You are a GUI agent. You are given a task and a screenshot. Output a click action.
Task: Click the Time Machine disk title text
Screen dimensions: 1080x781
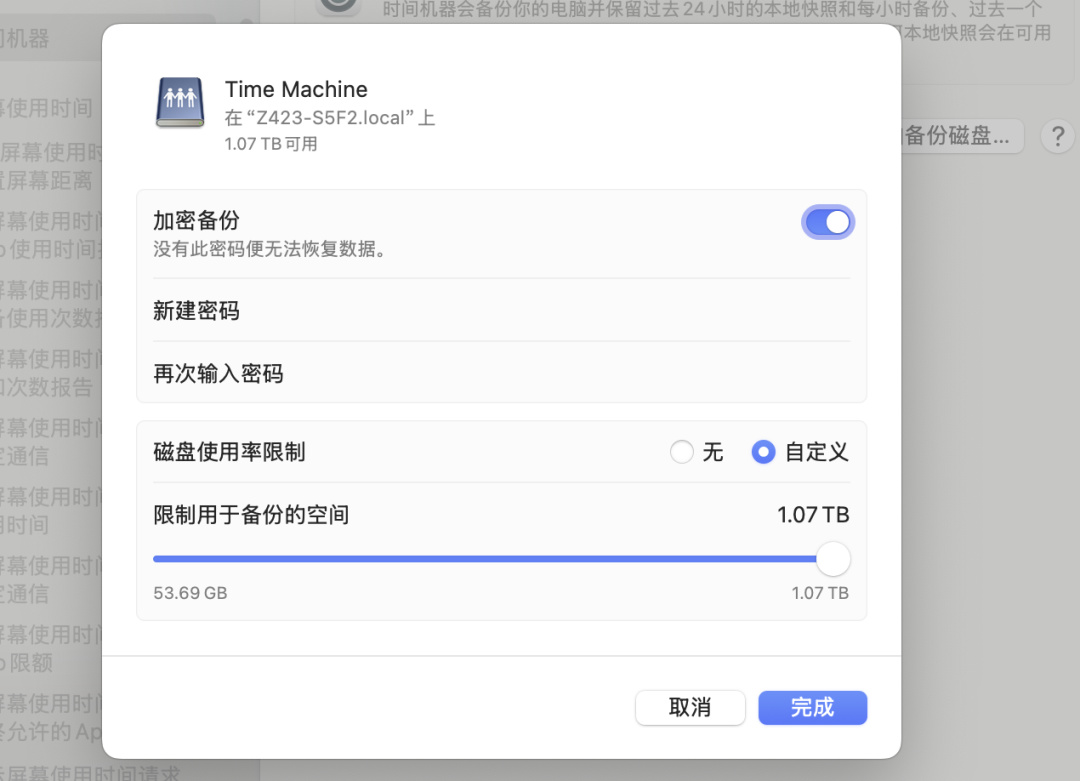(x=296, y=90)
